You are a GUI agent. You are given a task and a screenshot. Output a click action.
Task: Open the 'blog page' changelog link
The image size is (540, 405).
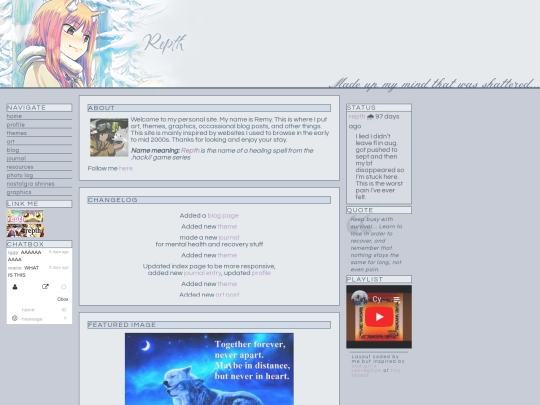click(x=223, y=216)
